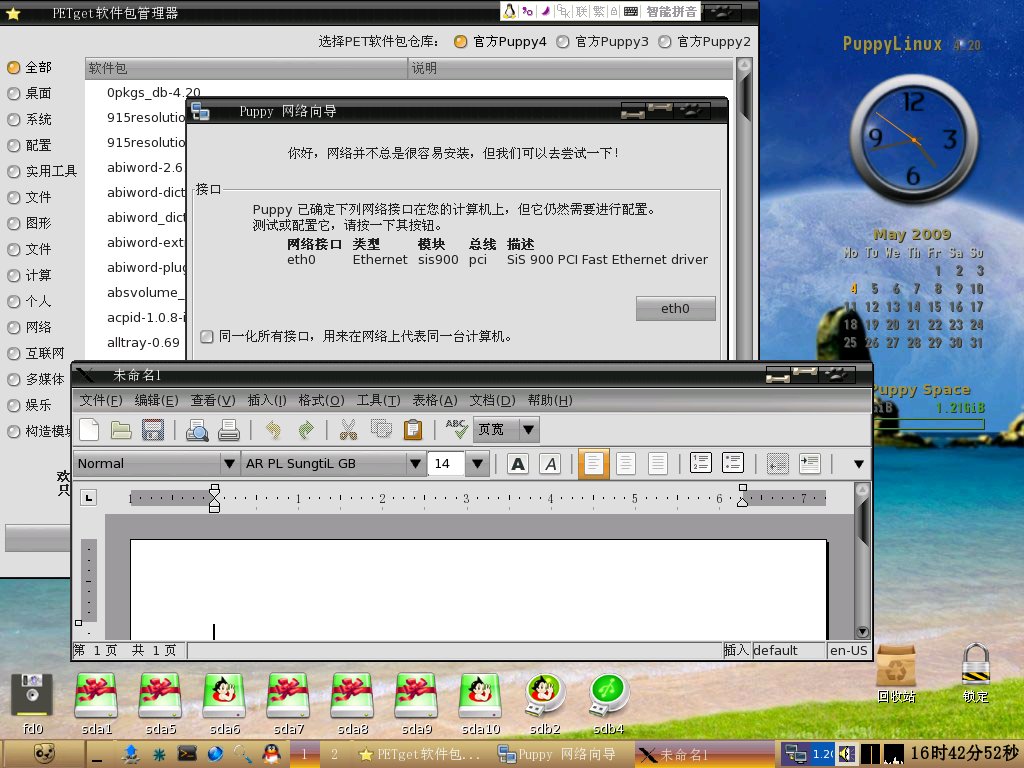Check the 同一化所有接口 checkbox

click(207, 336)
